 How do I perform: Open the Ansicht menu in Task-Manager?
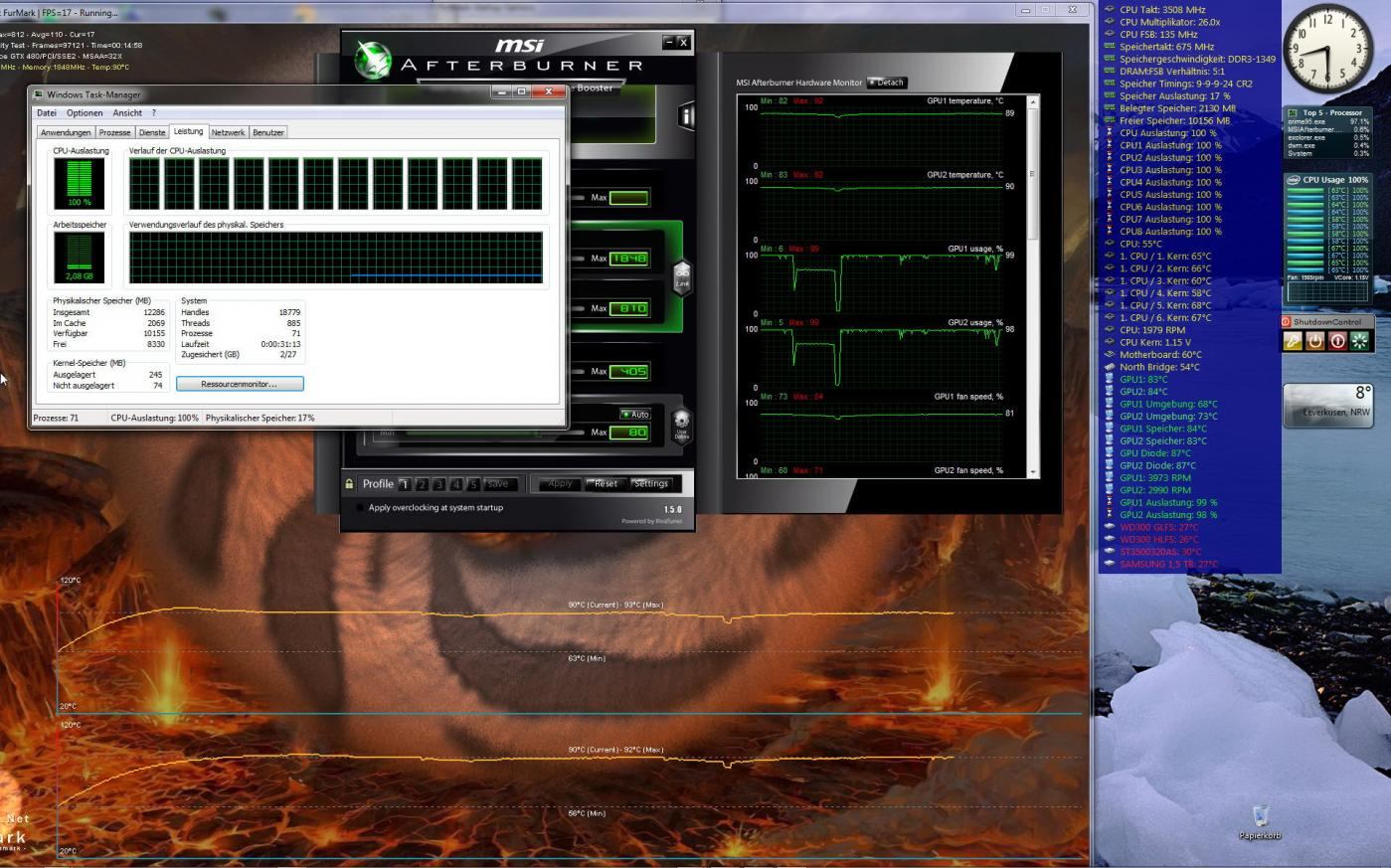(x=127, y=113)
